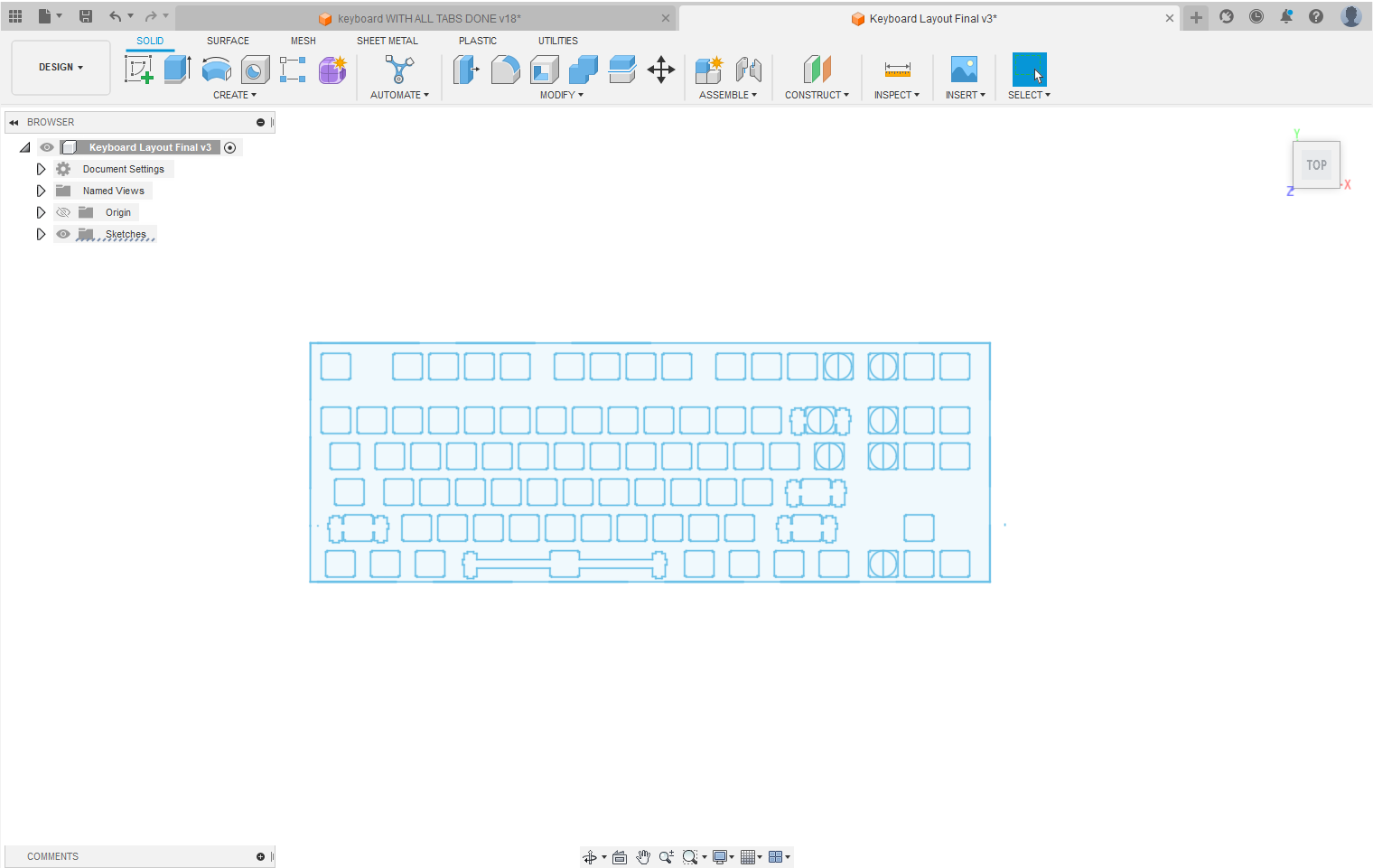This screenshot has height=868, width=1373.
Task: Activate the Pan hand tool
Action: [643, 857]
